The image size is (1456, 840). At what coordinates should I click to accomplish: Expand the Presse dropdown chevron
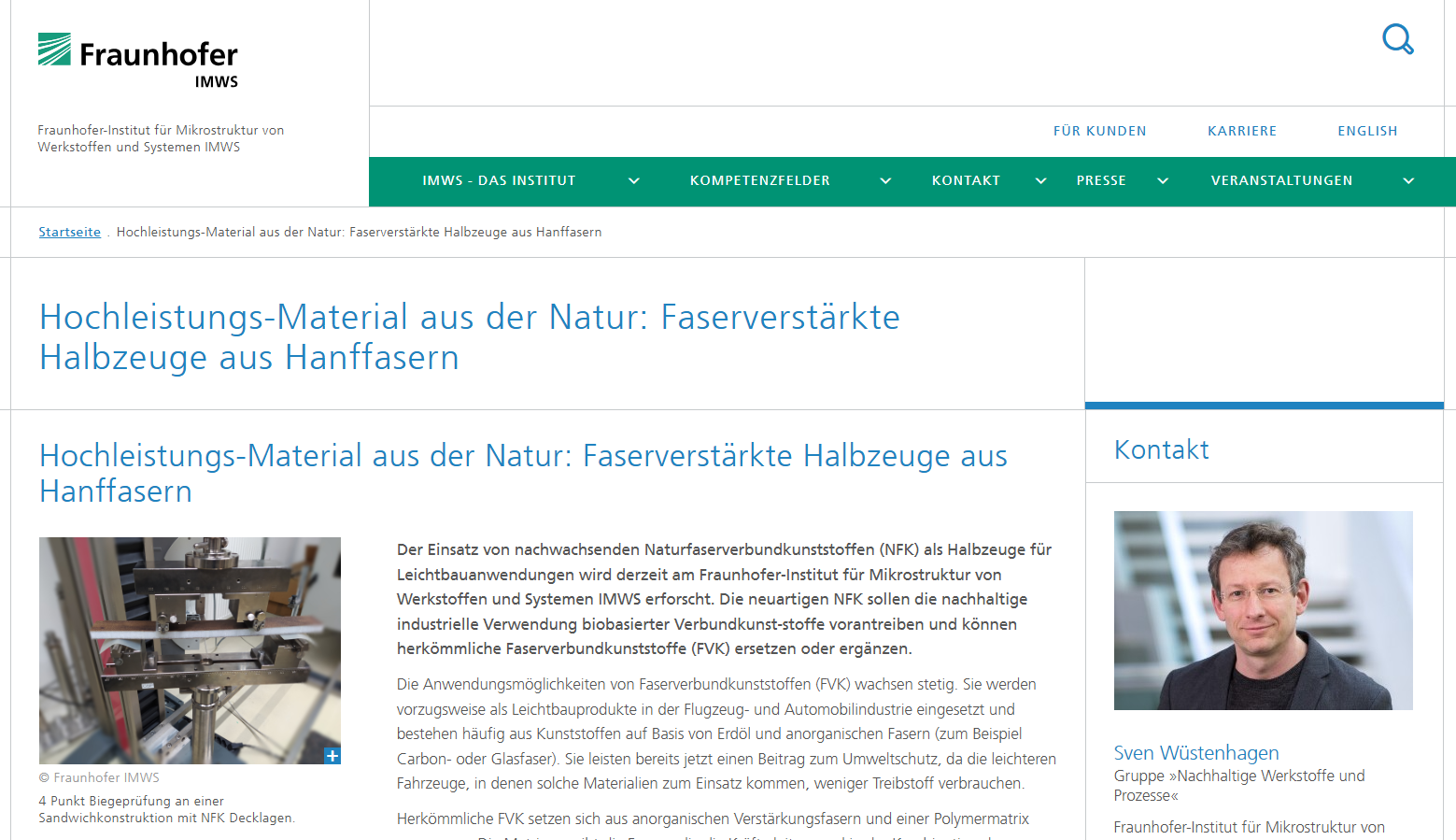[1163, 181]
